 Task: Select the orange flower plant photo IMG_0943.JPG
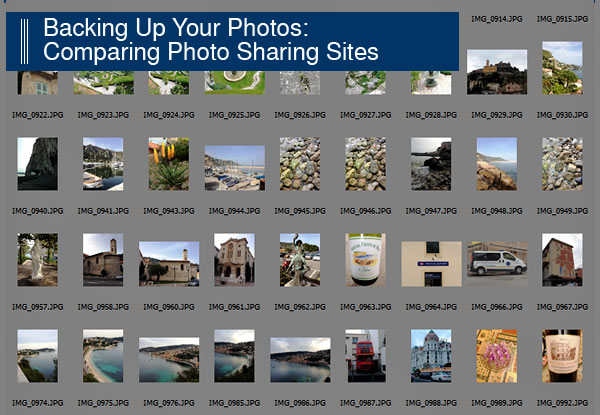point(169,164)
